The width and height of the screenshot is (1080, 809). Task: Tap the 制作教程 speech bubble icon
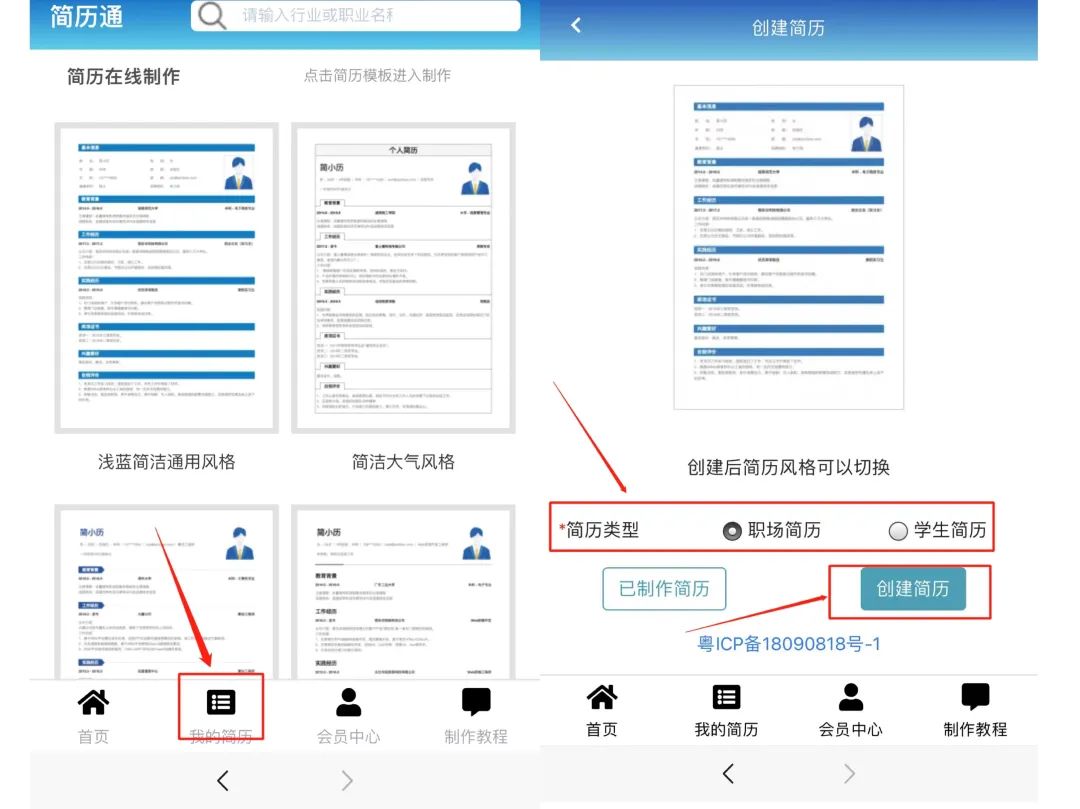(475, 703)
